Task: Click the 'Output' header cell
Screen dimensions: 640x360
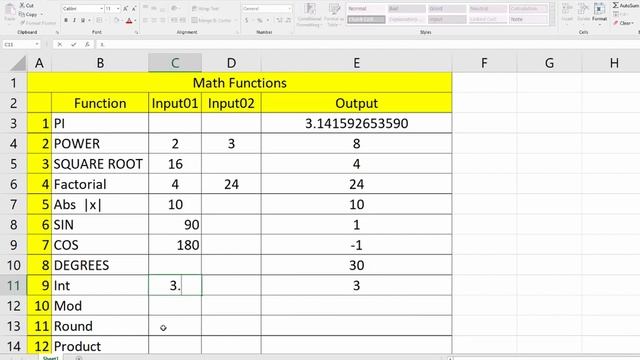Action: 356,103
